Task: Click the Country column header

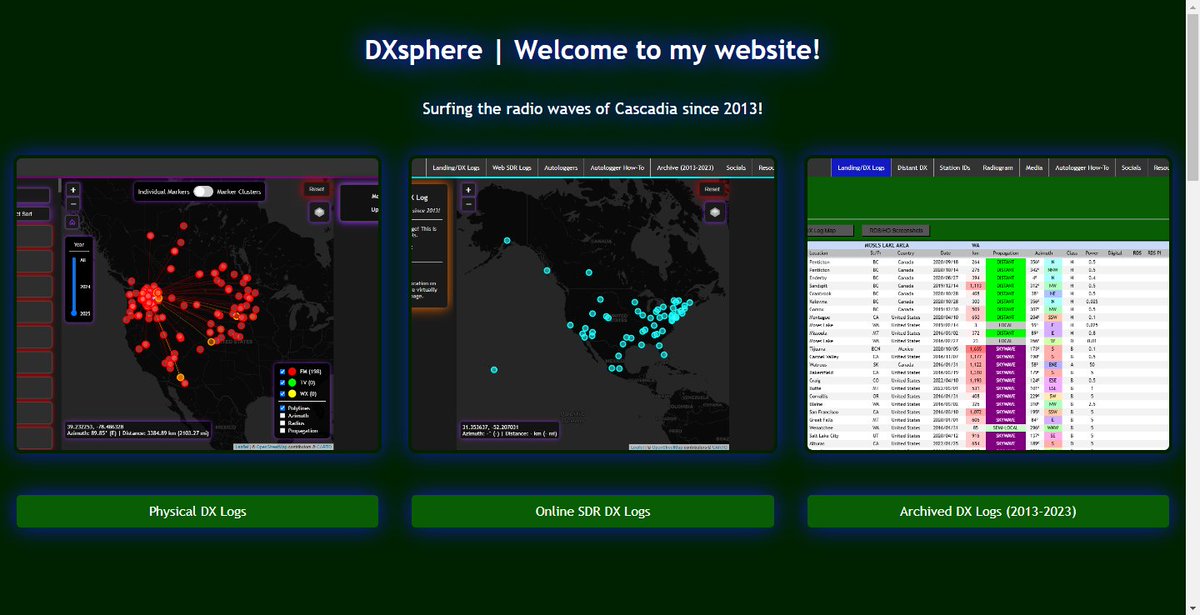Action: pos(905,253)
